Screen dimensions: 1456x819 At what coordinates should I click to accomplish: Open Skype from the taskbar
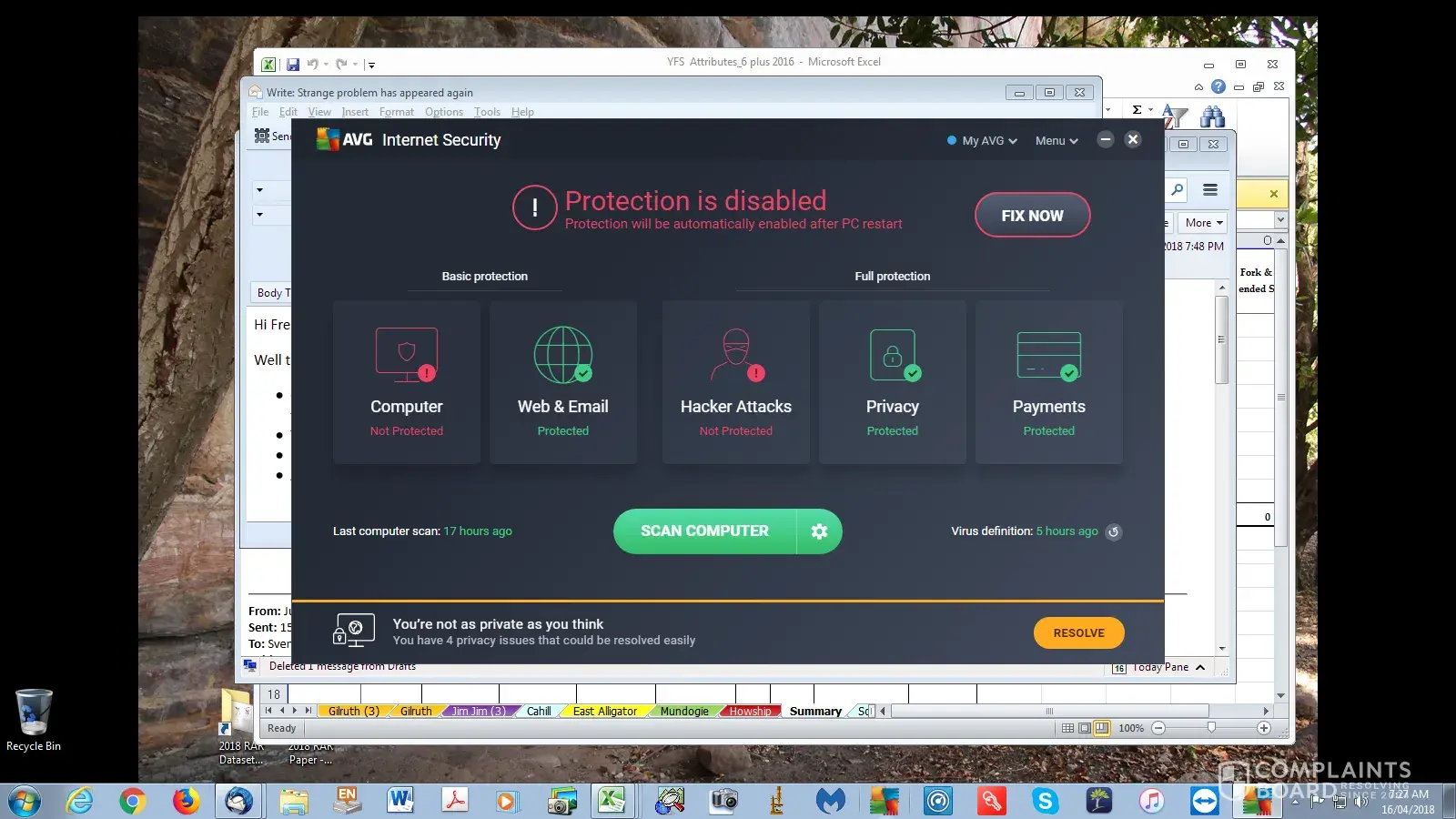(1045, 801)
